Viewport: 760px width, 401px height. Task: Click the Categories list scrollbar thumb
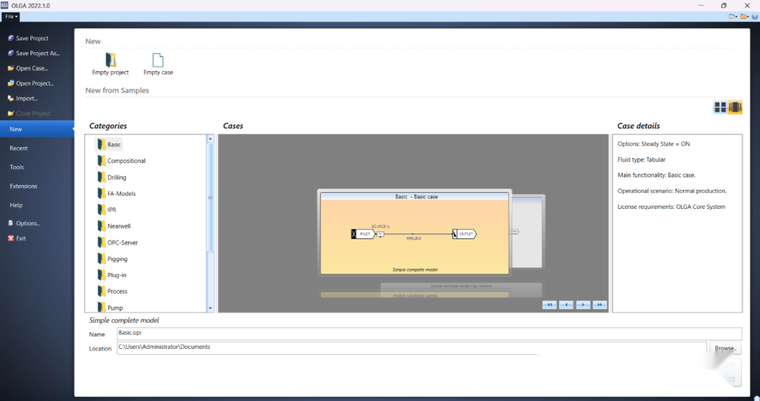coord(210,197)
